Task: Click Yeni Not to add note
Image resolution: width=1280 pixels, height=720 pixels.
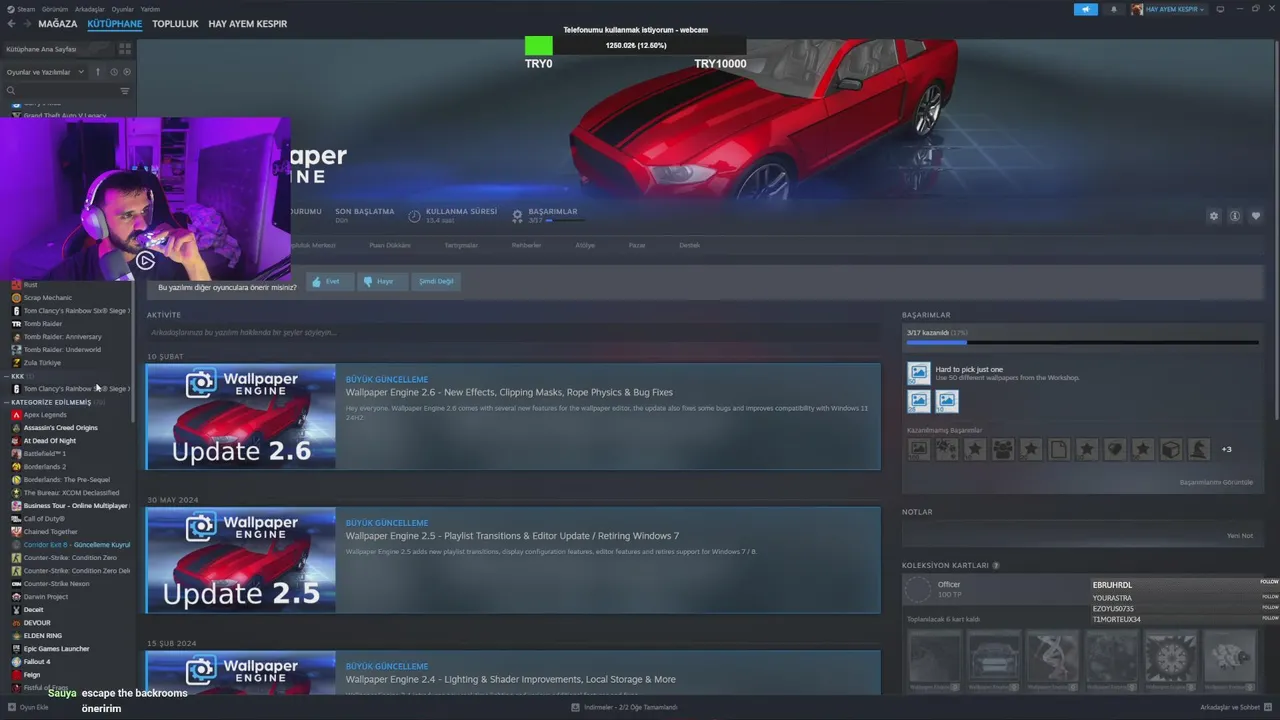Action: coord(1239,535)
